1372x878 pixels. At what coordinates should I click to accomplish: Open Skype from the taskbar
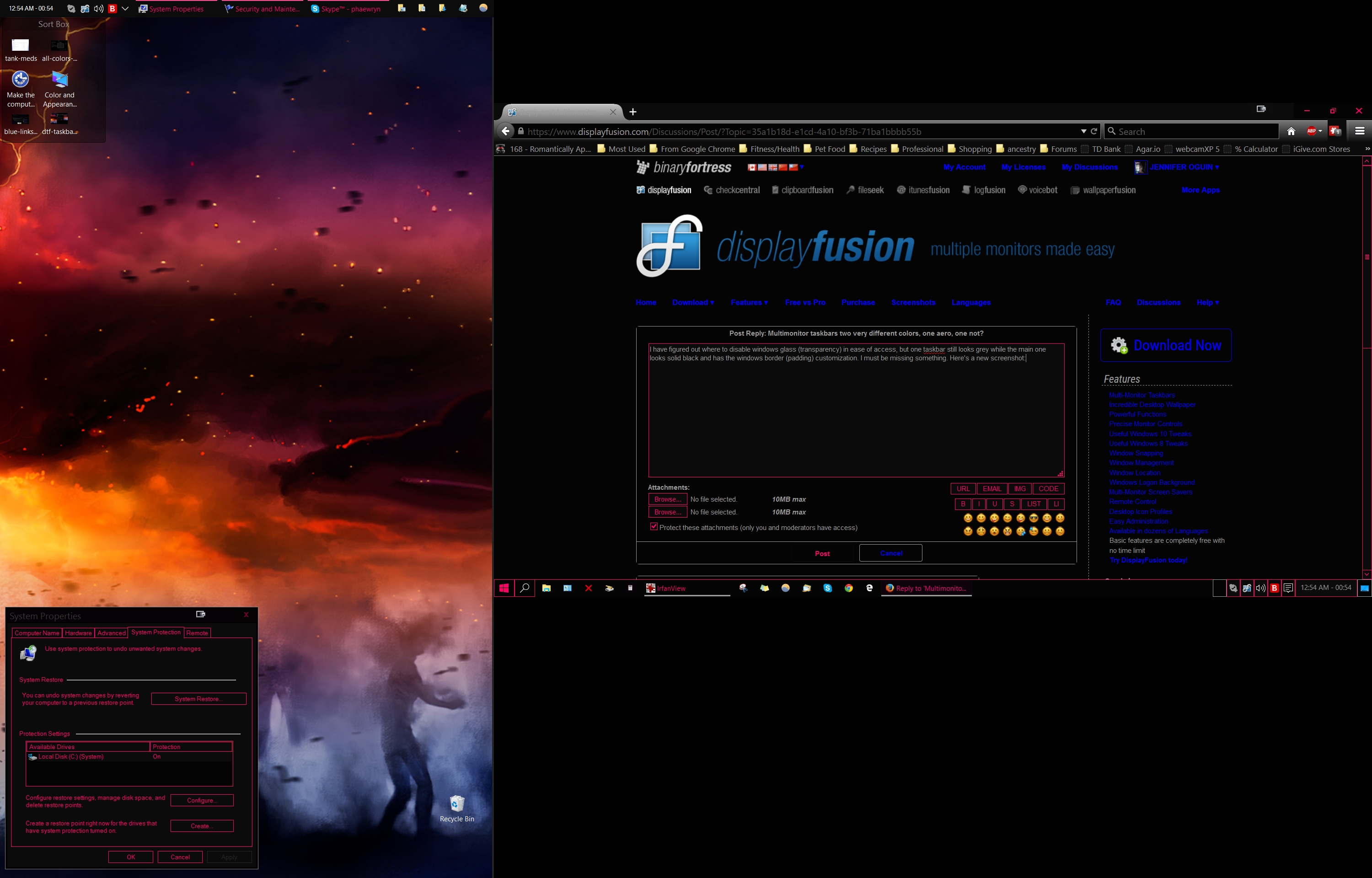click(x=828, y=589)
